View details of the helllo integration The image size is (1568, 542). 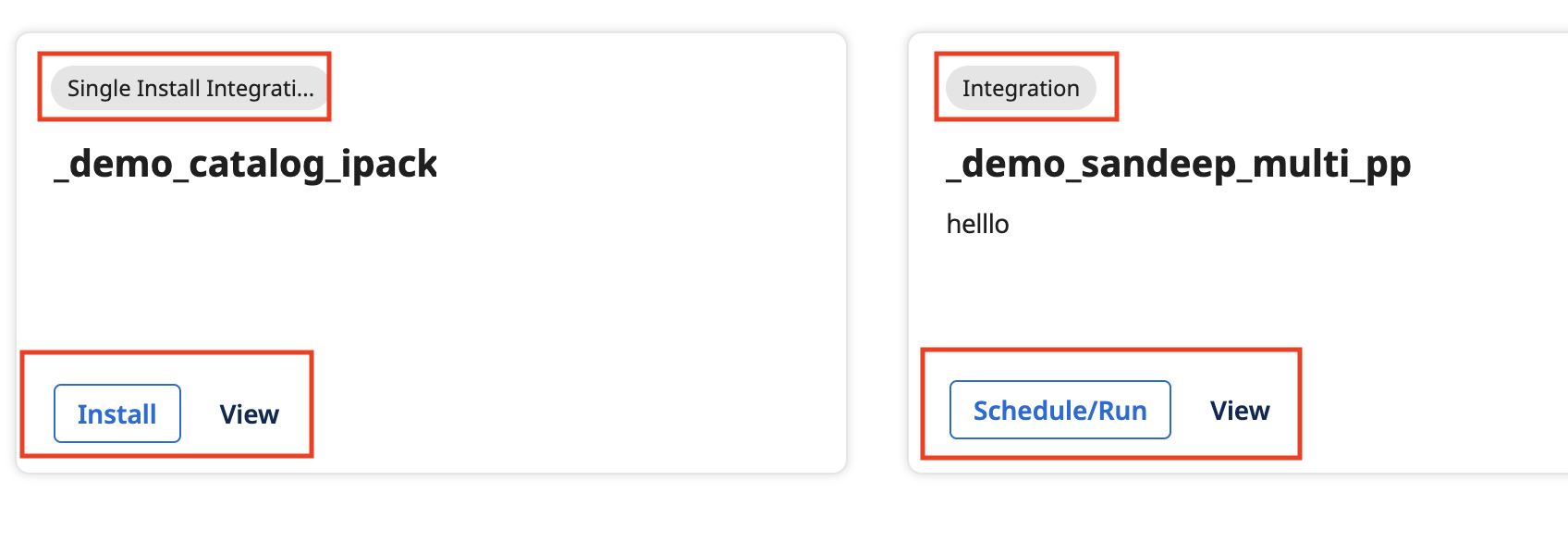pyautogui.click(x=1240, y=410)
